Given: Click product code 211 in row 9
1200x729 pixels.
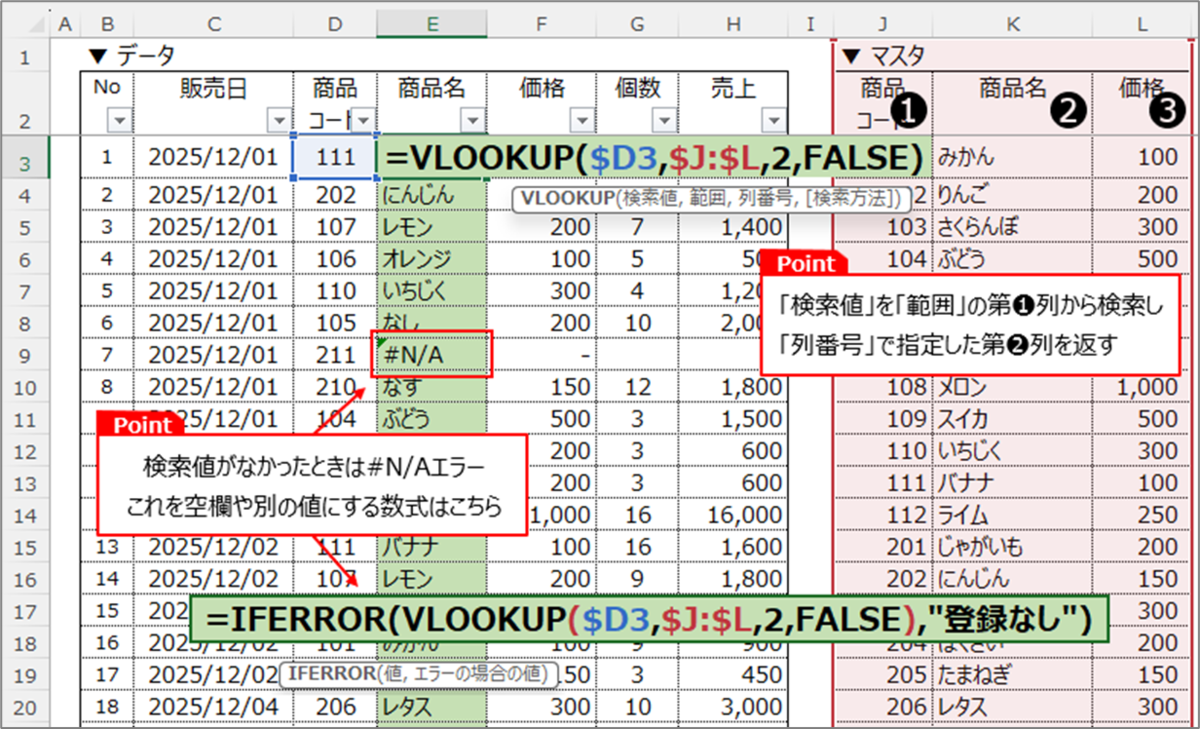Looking at the screenshot, I should coord(336,354).
